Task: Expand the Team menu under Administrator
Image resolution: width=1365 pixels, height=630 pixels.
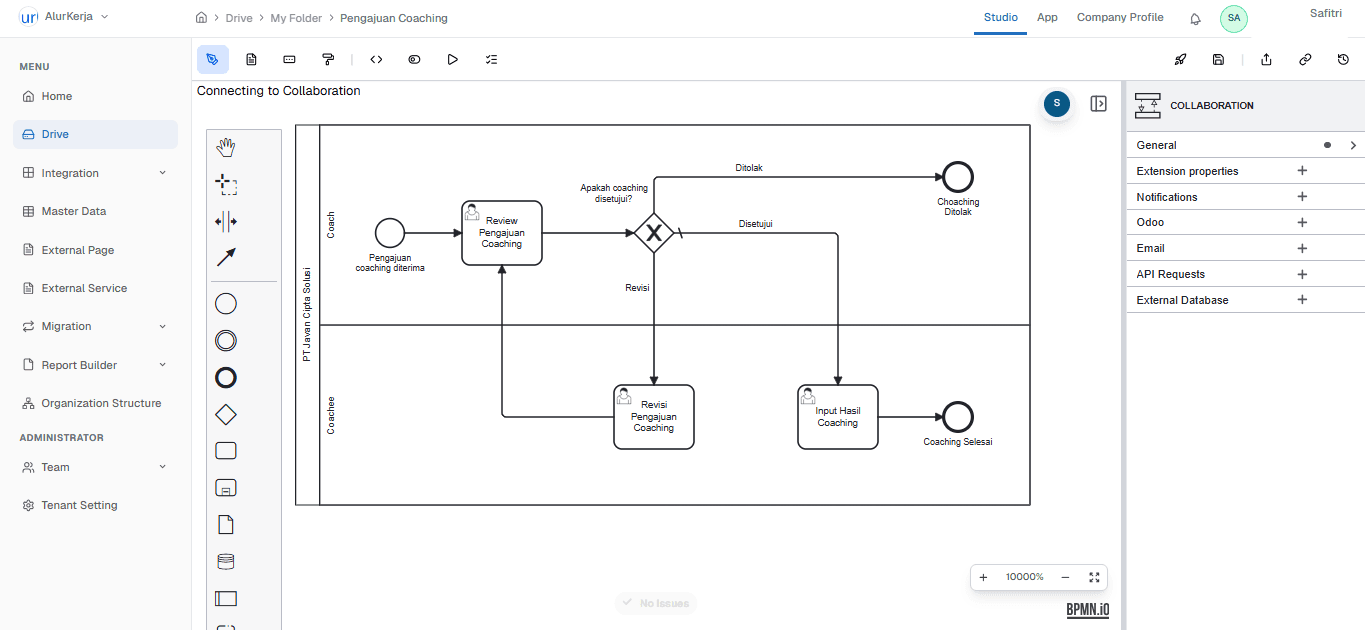Action: [95, 467]
